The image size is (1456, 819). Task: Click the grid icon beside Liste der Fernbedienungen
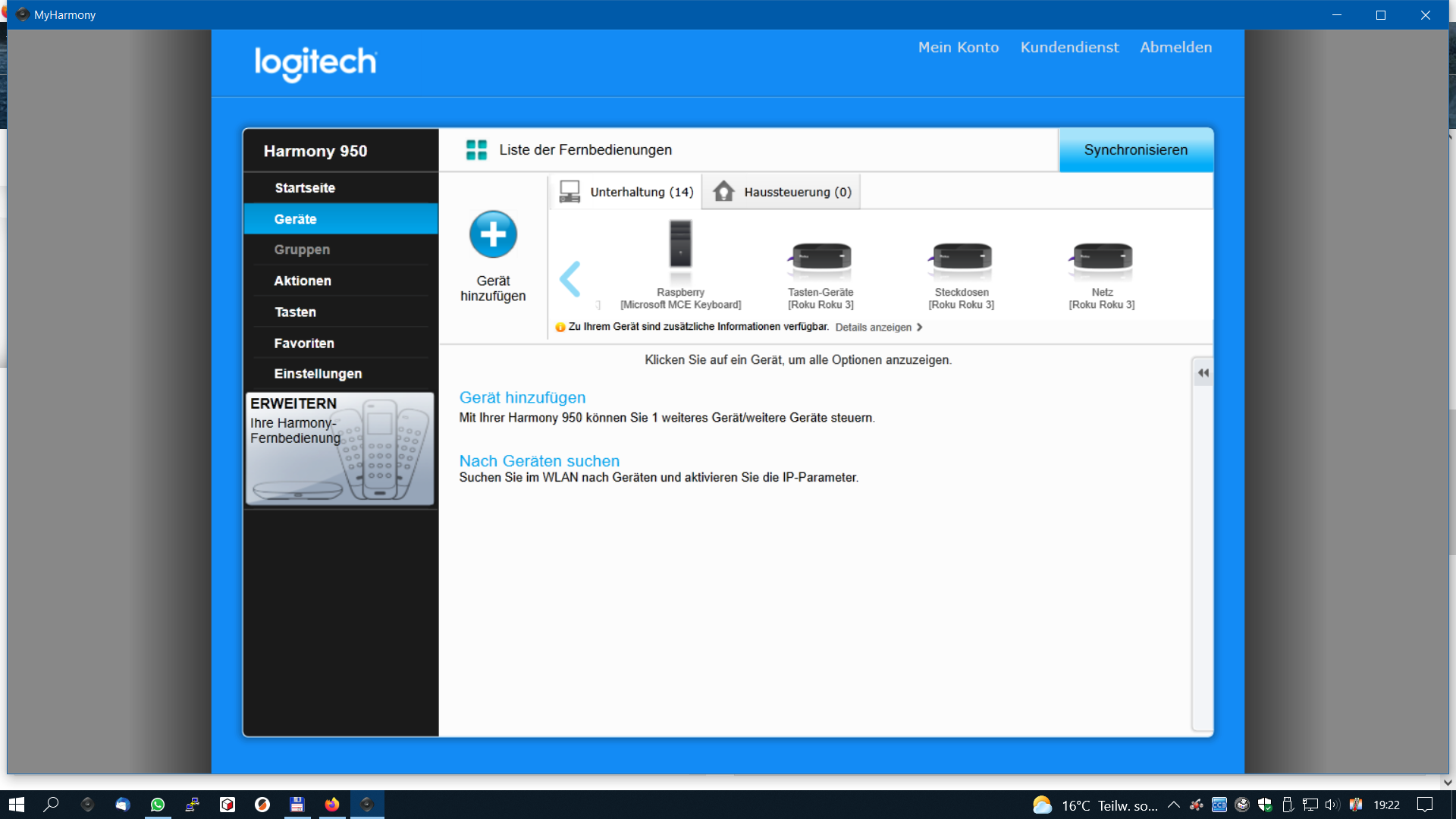tap(476, 150)
